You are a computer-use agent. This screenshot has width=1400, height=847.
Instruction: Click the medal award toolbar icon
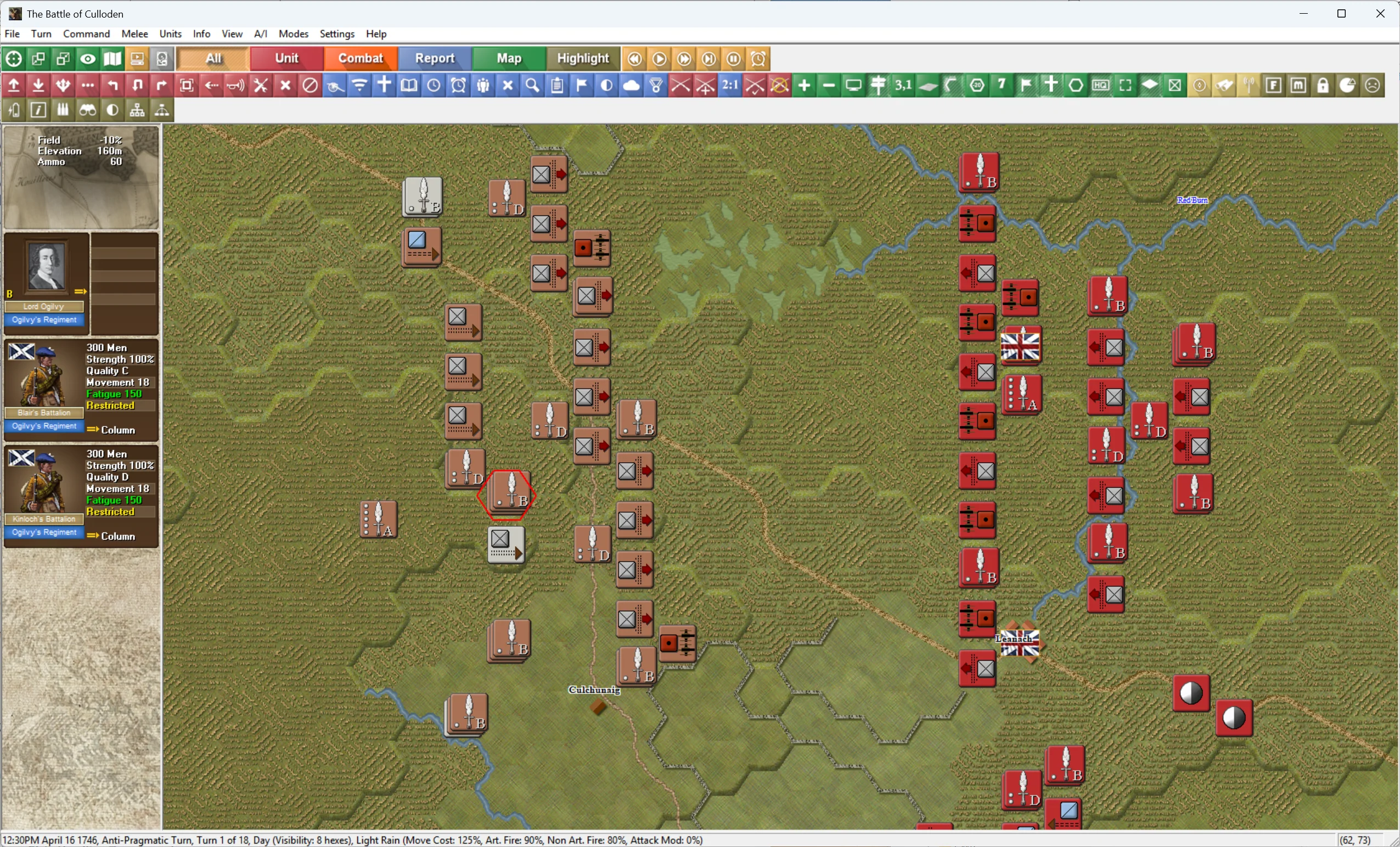[x=656, y=86]
